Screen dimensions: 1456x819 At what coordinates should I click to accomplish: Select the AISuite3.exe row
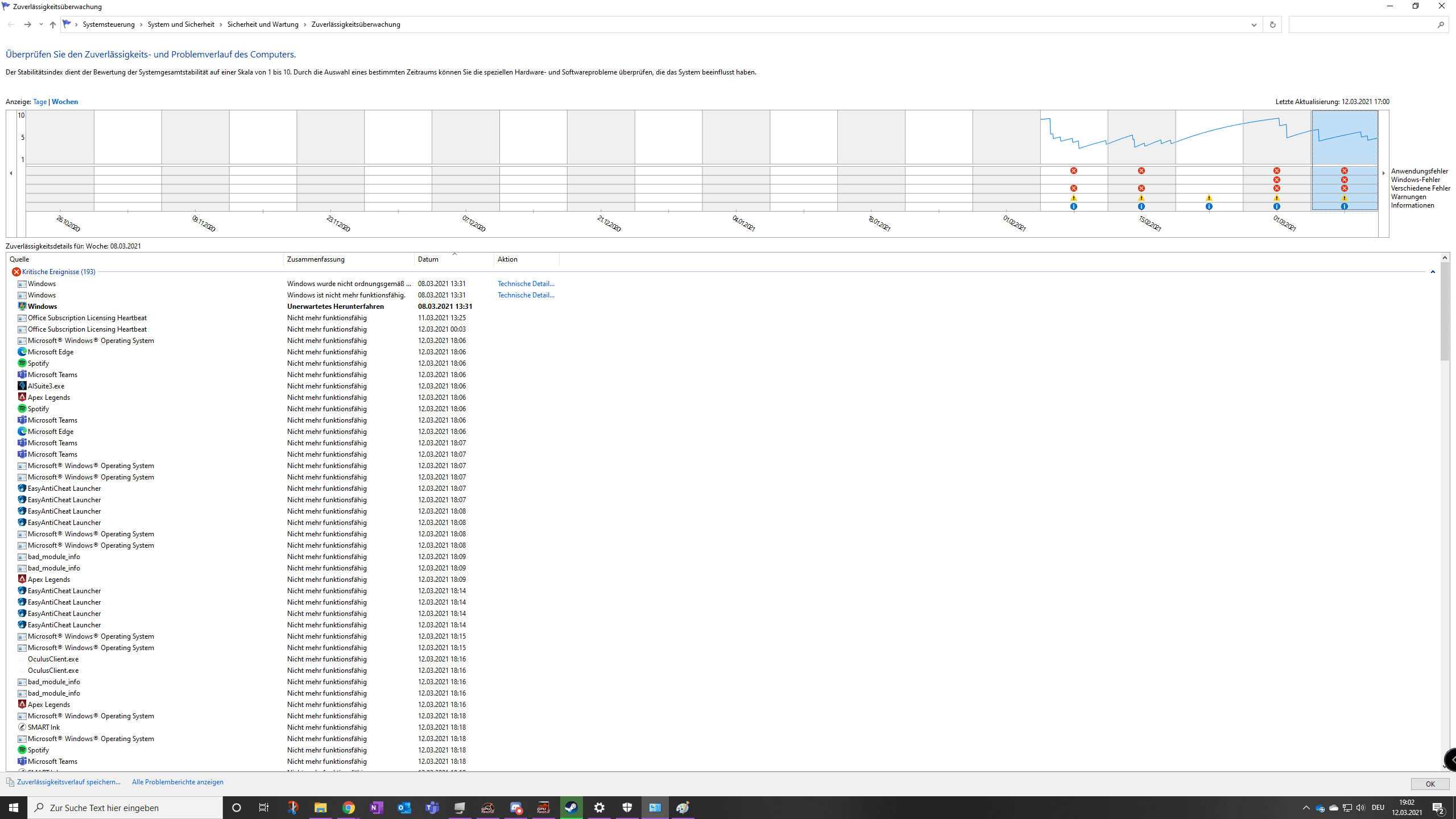coord(722,386)
